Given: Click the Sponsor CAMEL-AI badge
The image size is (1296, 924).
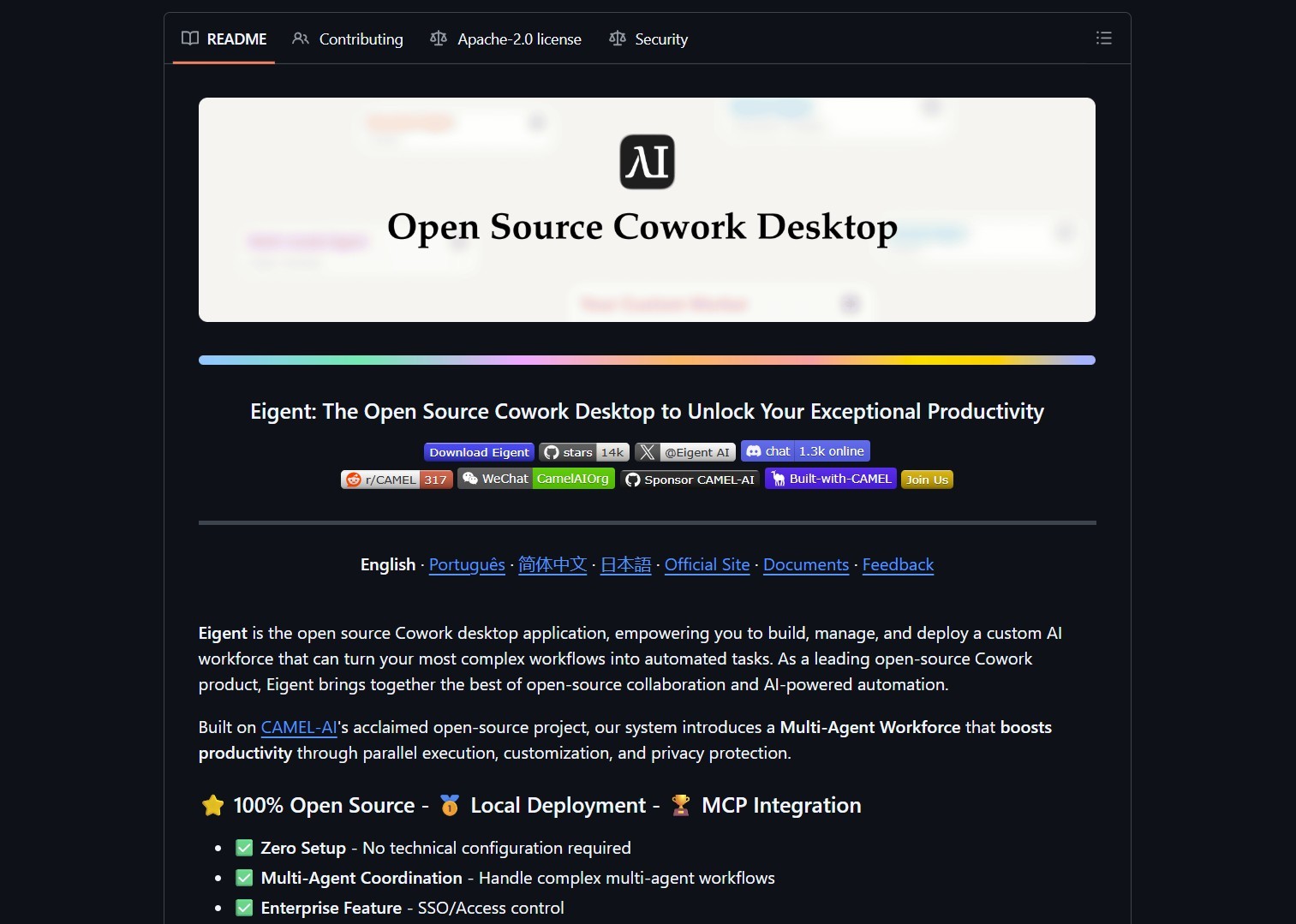Looking at the screenshot, I should [690, 480].
